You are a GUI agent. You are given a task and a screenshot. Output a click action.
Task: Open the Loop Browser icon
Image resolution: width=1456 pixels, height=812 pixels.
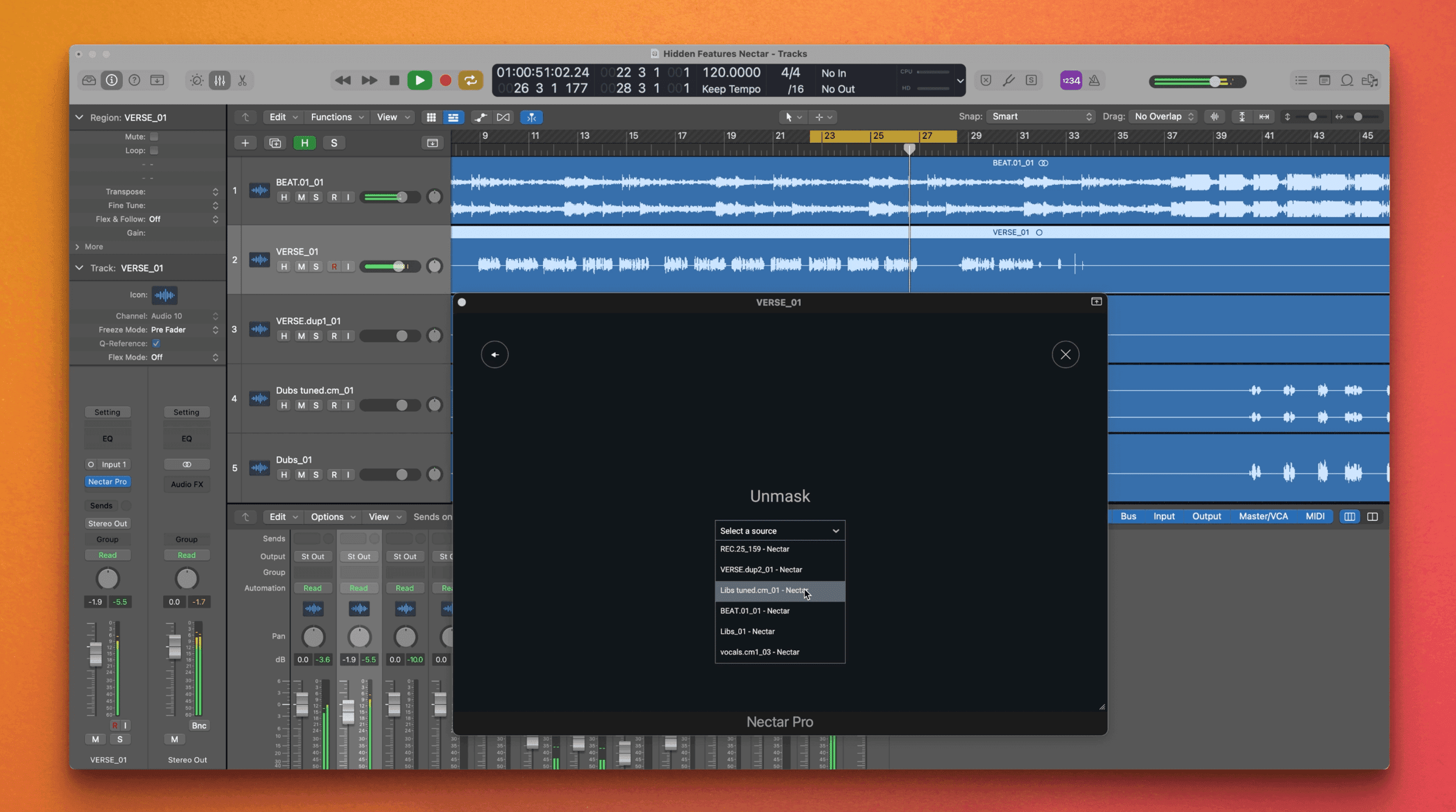point(1347,80)
